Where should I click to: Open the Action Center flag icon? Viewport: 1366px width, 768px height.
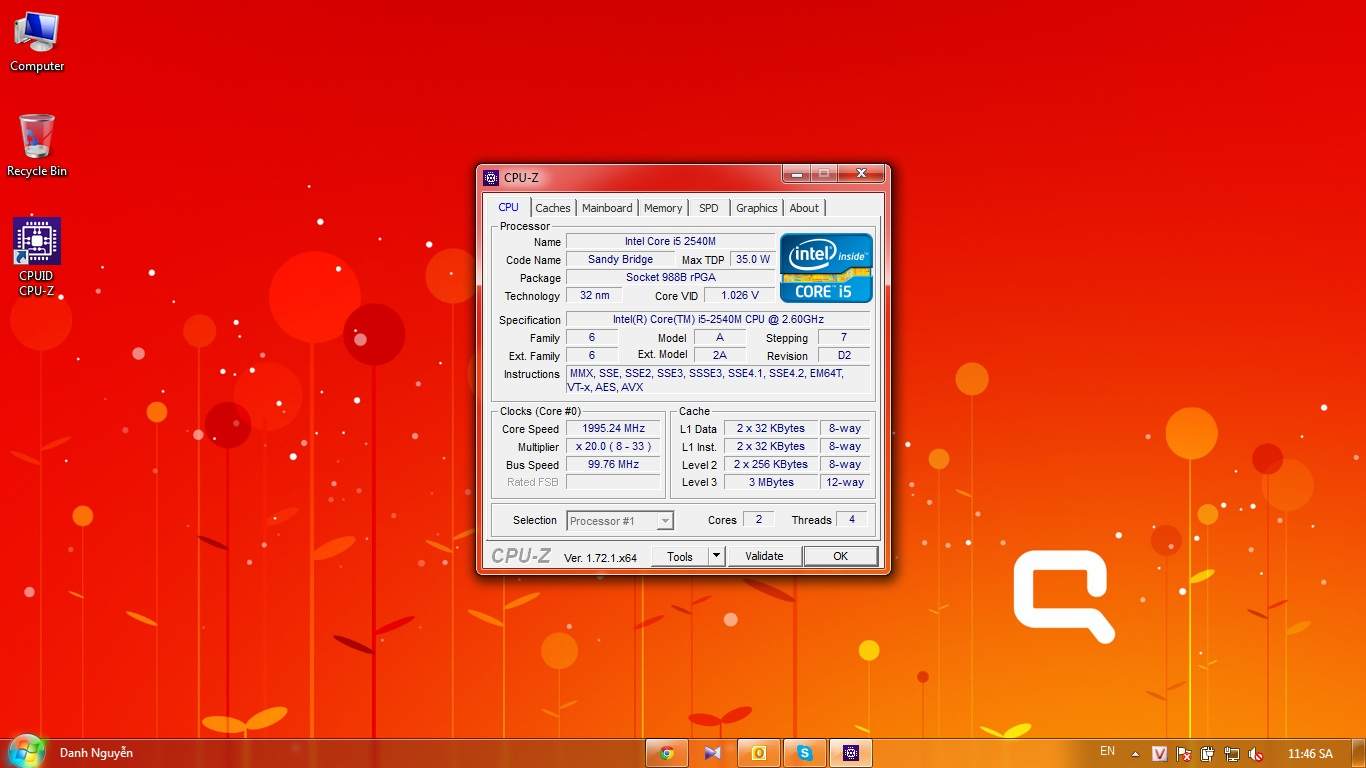point(1184,754)
